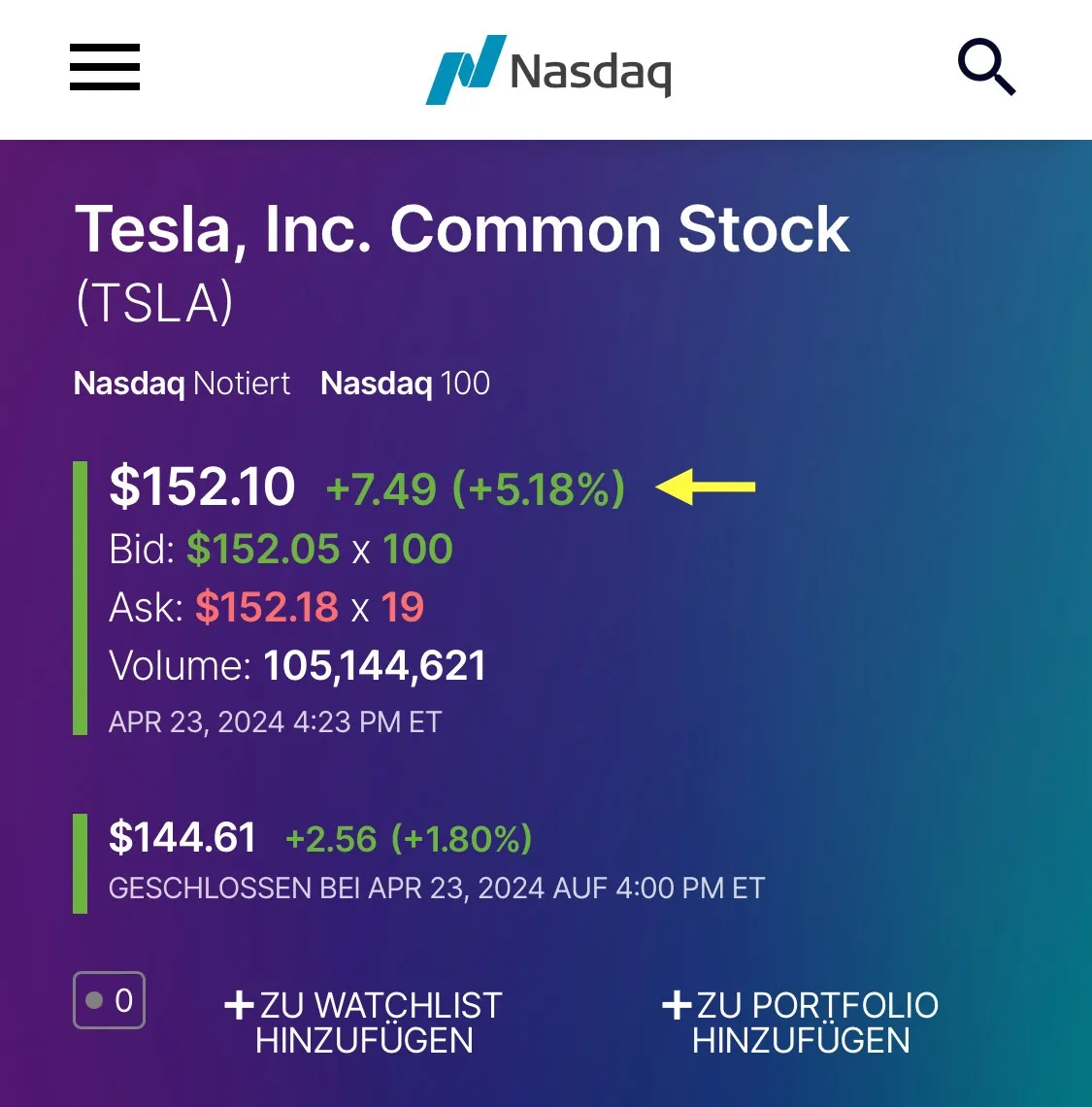Click the Tesla, Inc. Common Stock heading
This screenshot has height=1107, width=1092.
463,230
